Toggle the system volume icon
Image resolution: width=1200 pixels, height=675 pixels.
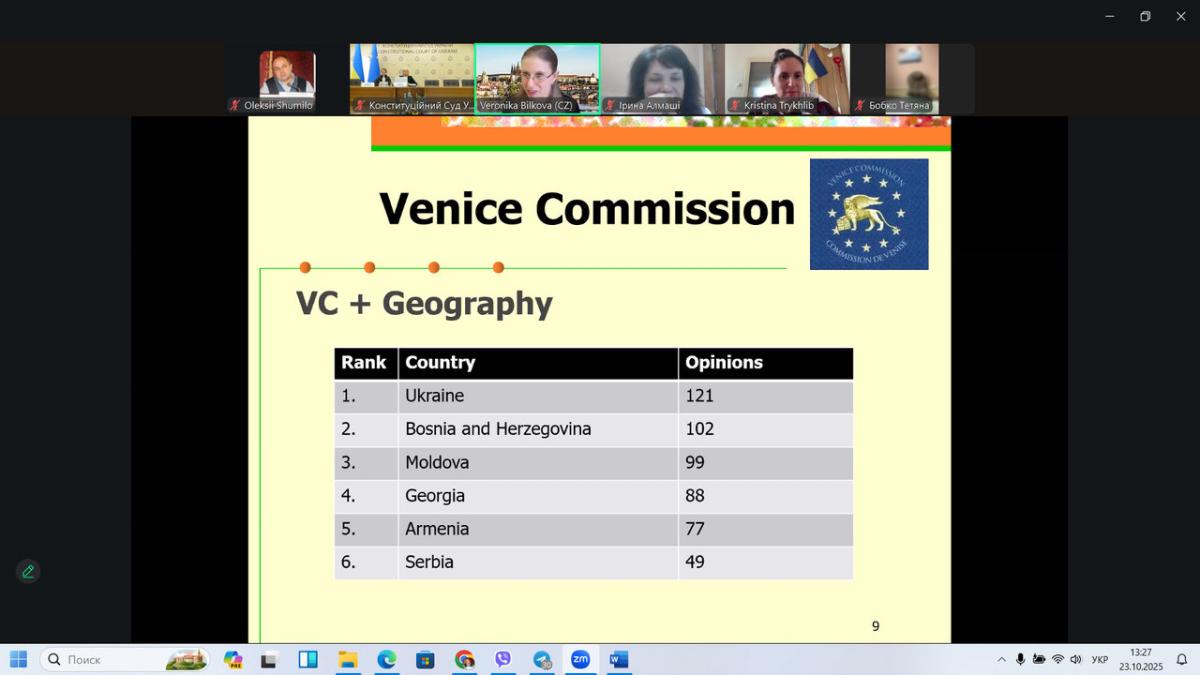pyautogui.click(x=1076, y=659)
